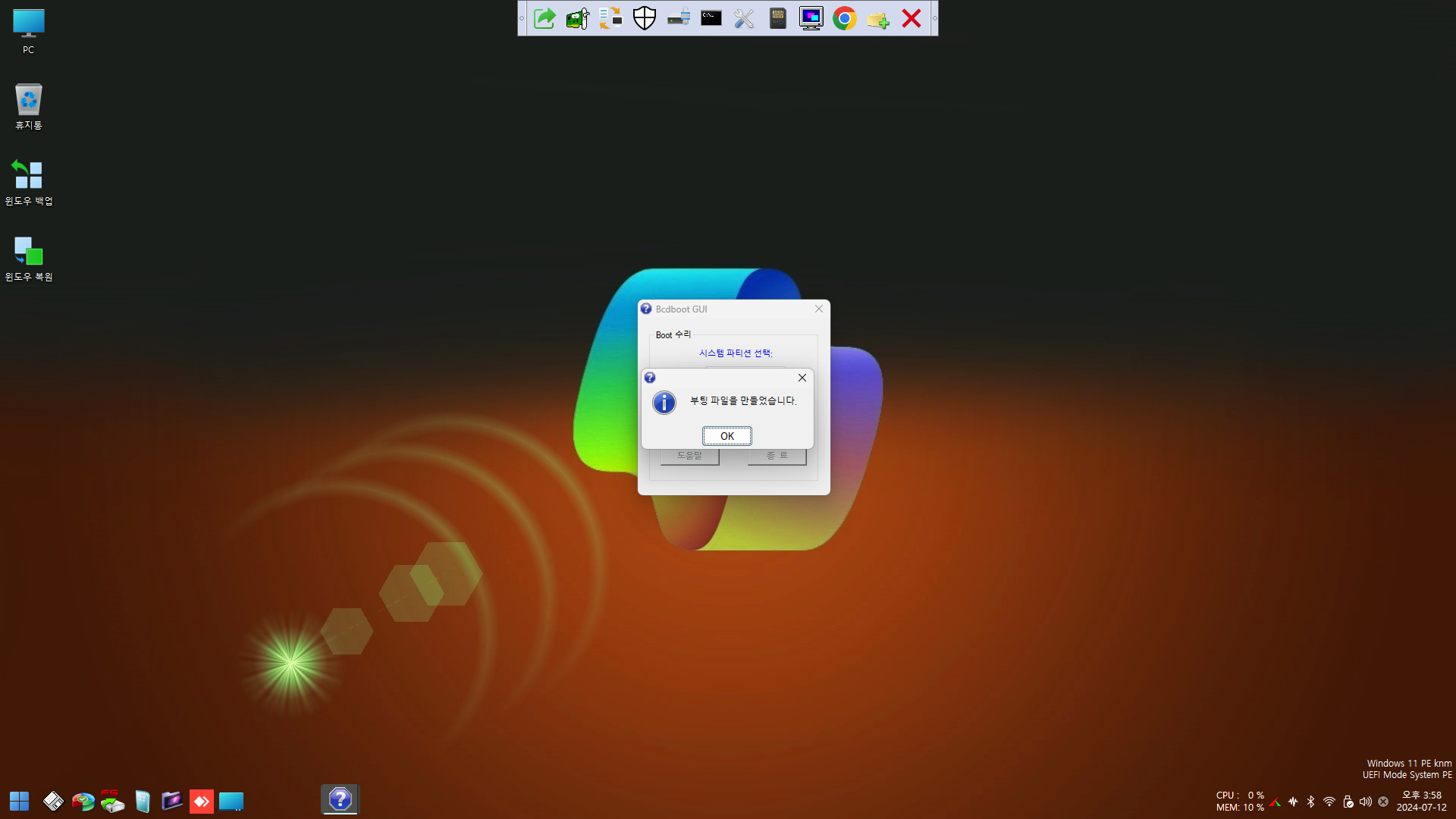
Task: Launch the 윈도우 백업 desktop shortcut
Action: (29, 183)
